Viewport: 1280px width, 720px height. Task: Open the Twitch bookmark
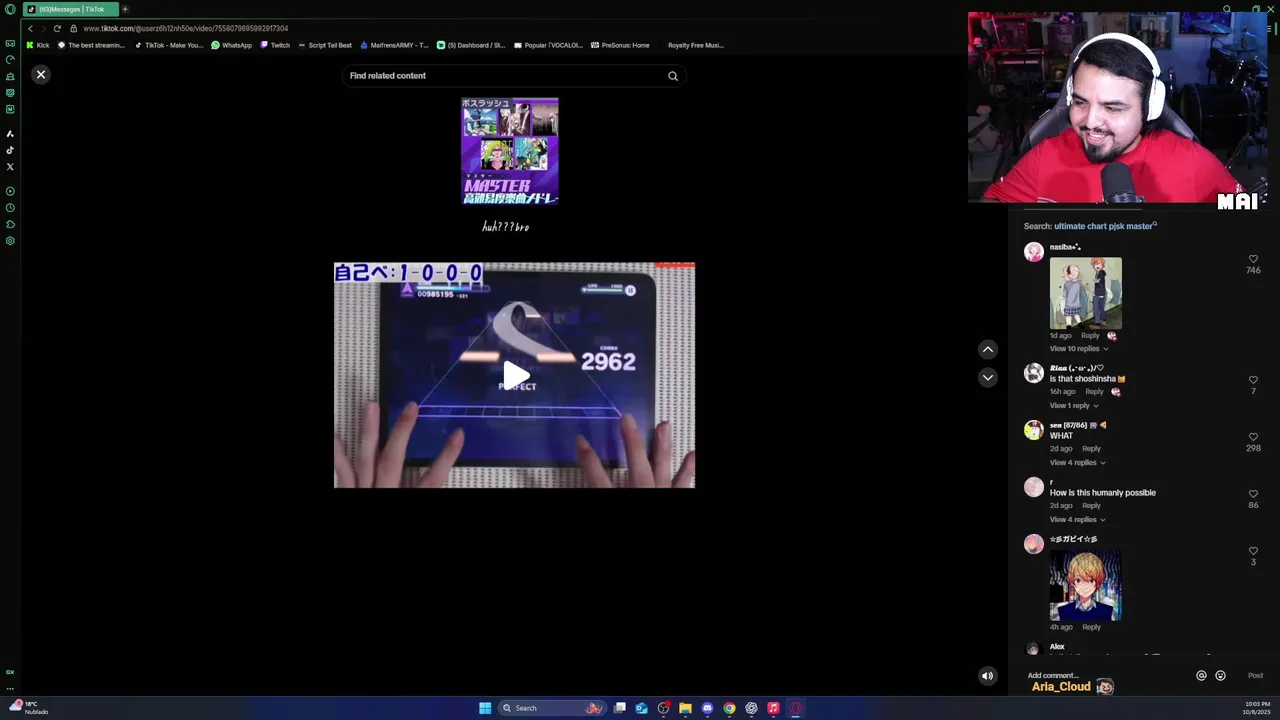coord(275,45)
